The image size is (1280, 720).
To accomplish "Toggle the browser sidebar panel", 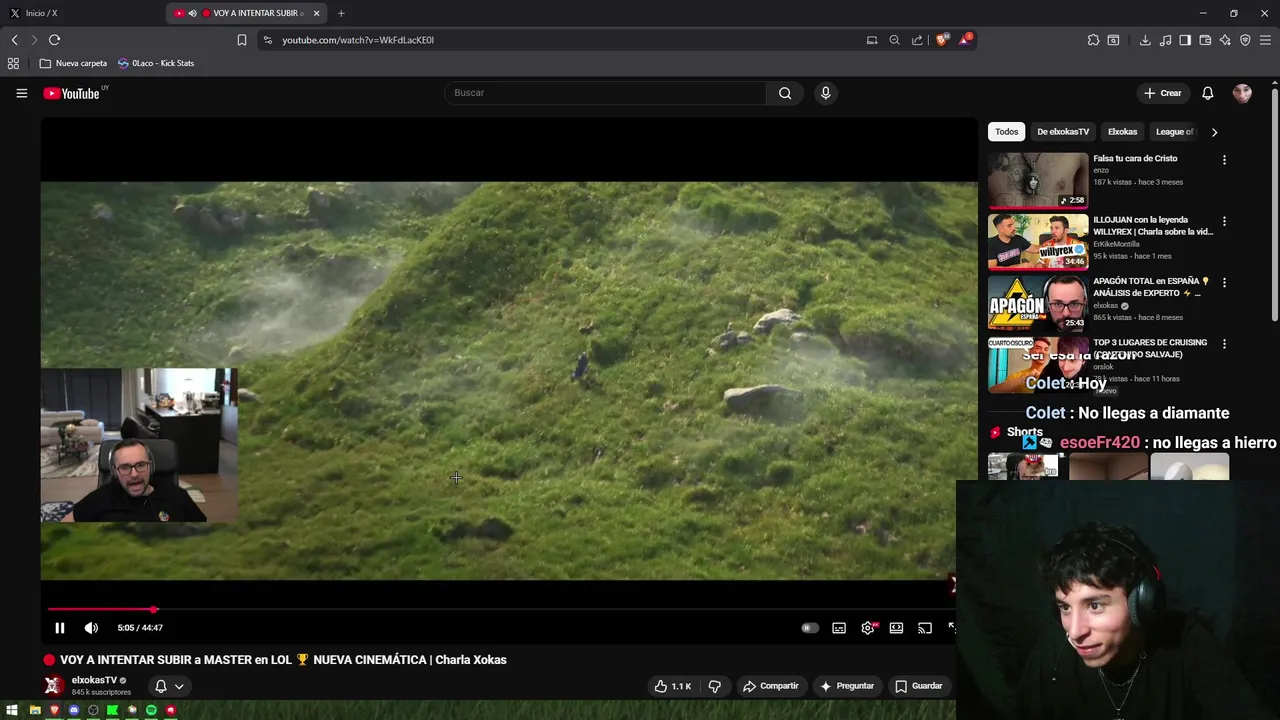I will point(1185,40).
